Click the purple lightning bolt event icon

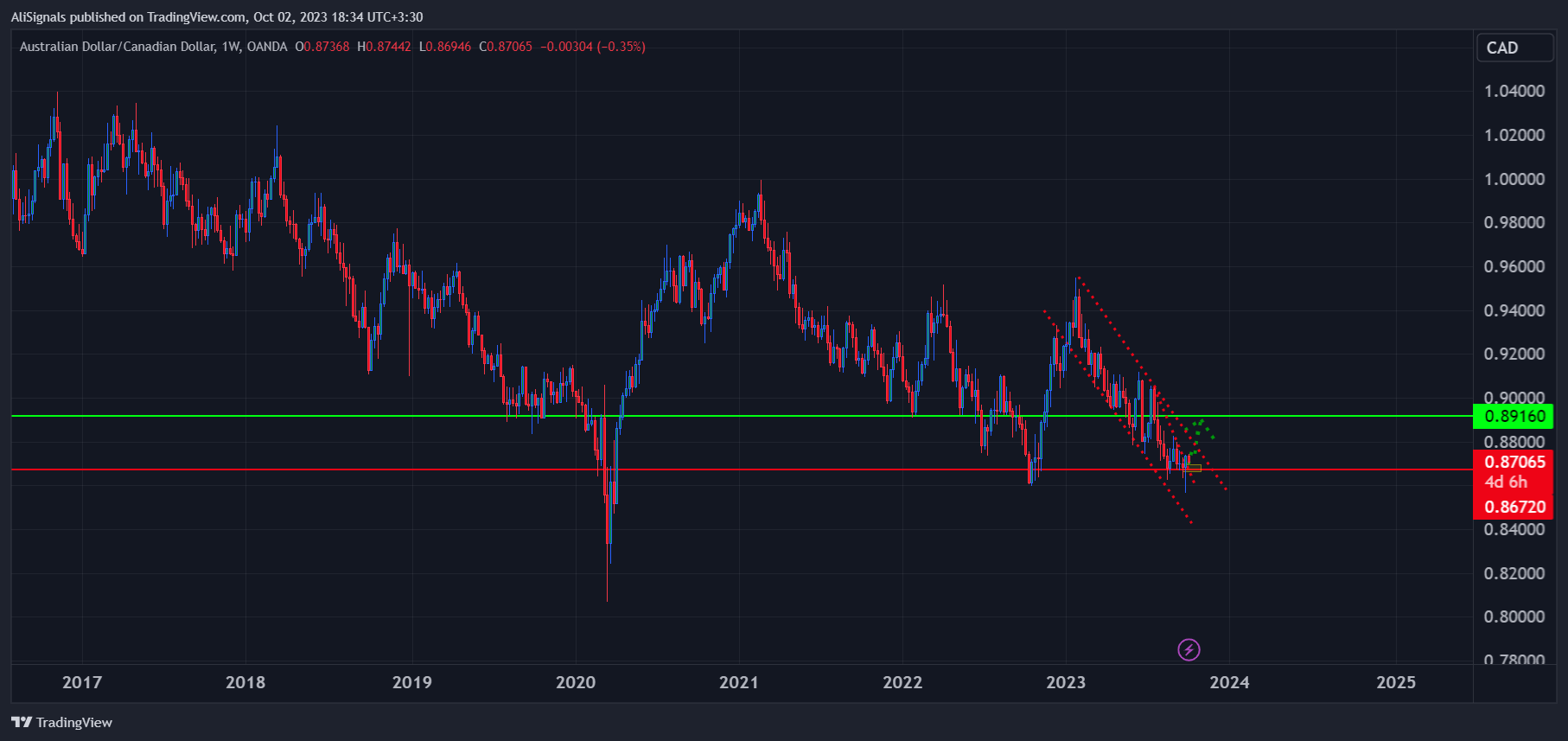click(x=1189, y=649)
